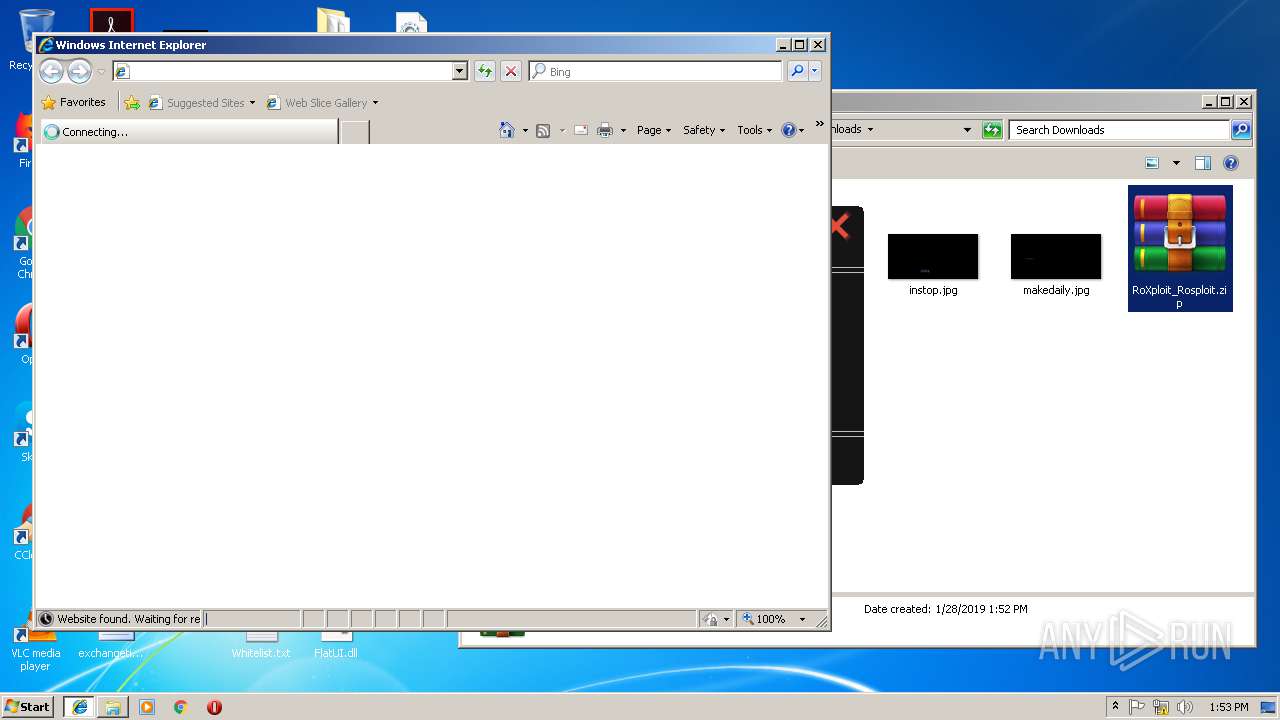
Task: Open the Safety menu
Action: [x=704, y=130]
